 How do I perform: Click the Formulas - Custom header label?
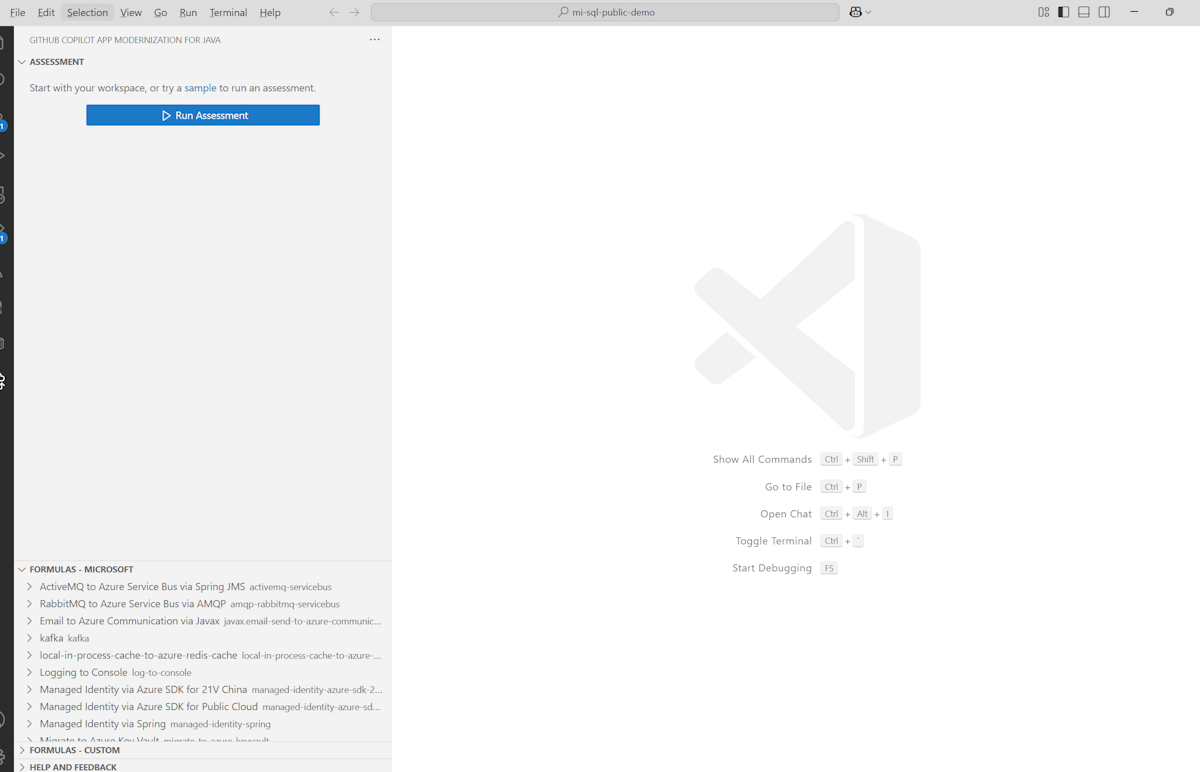[x=75, y=750]
